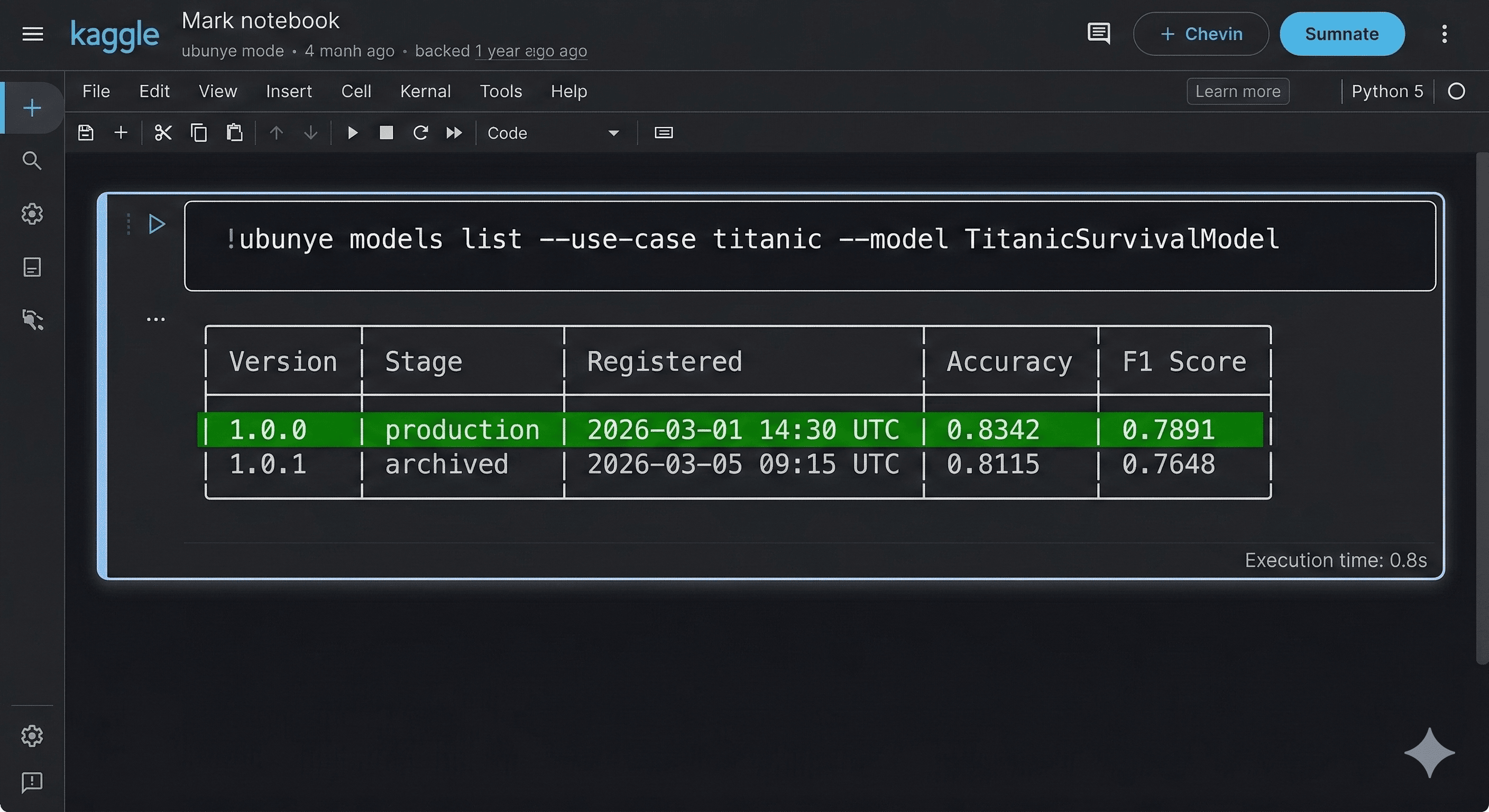Click the Sumnate button

1341,33
